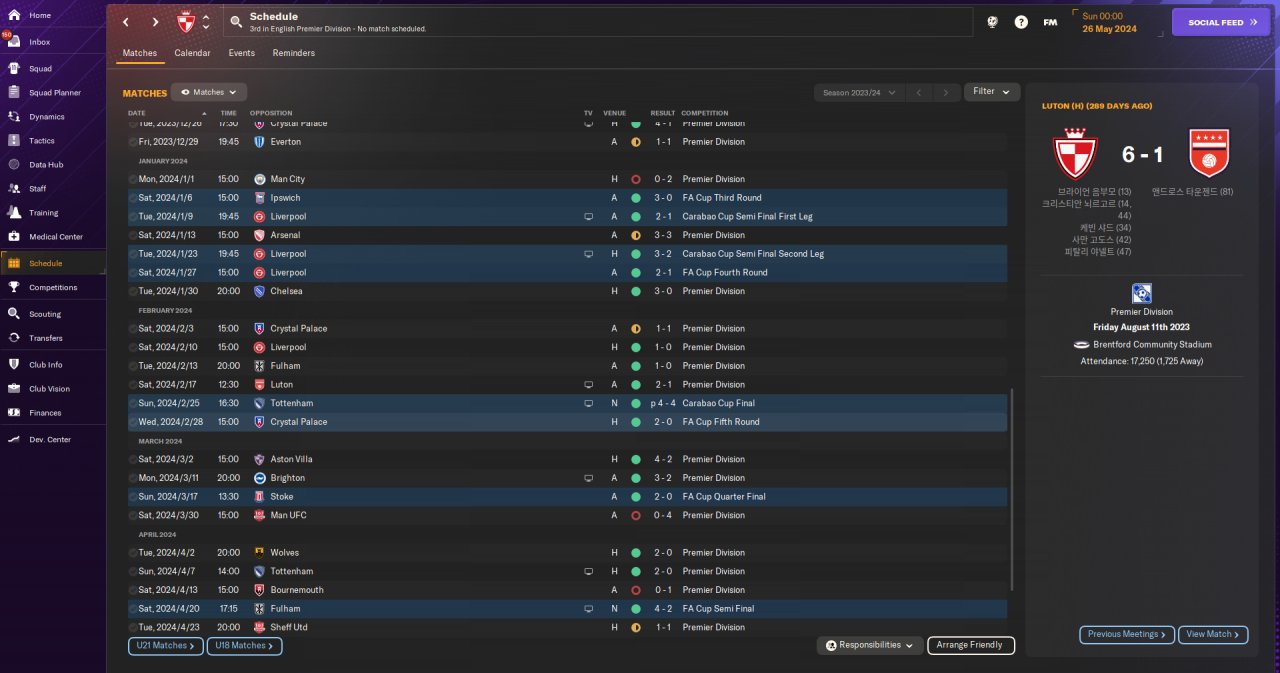
Task: Click the match list vertical scrollbar
Action: (x=1012, y=490)
